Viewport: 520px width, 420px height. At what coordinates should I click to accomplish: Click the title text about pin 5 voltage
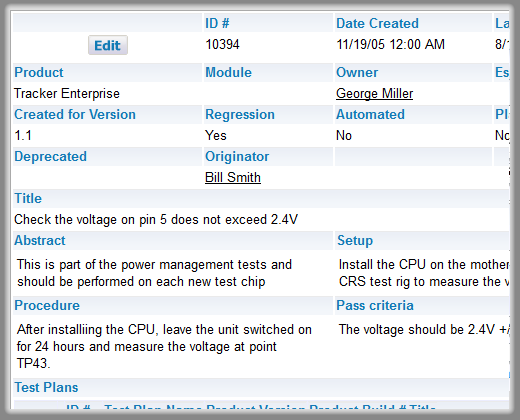pos(156,219)
